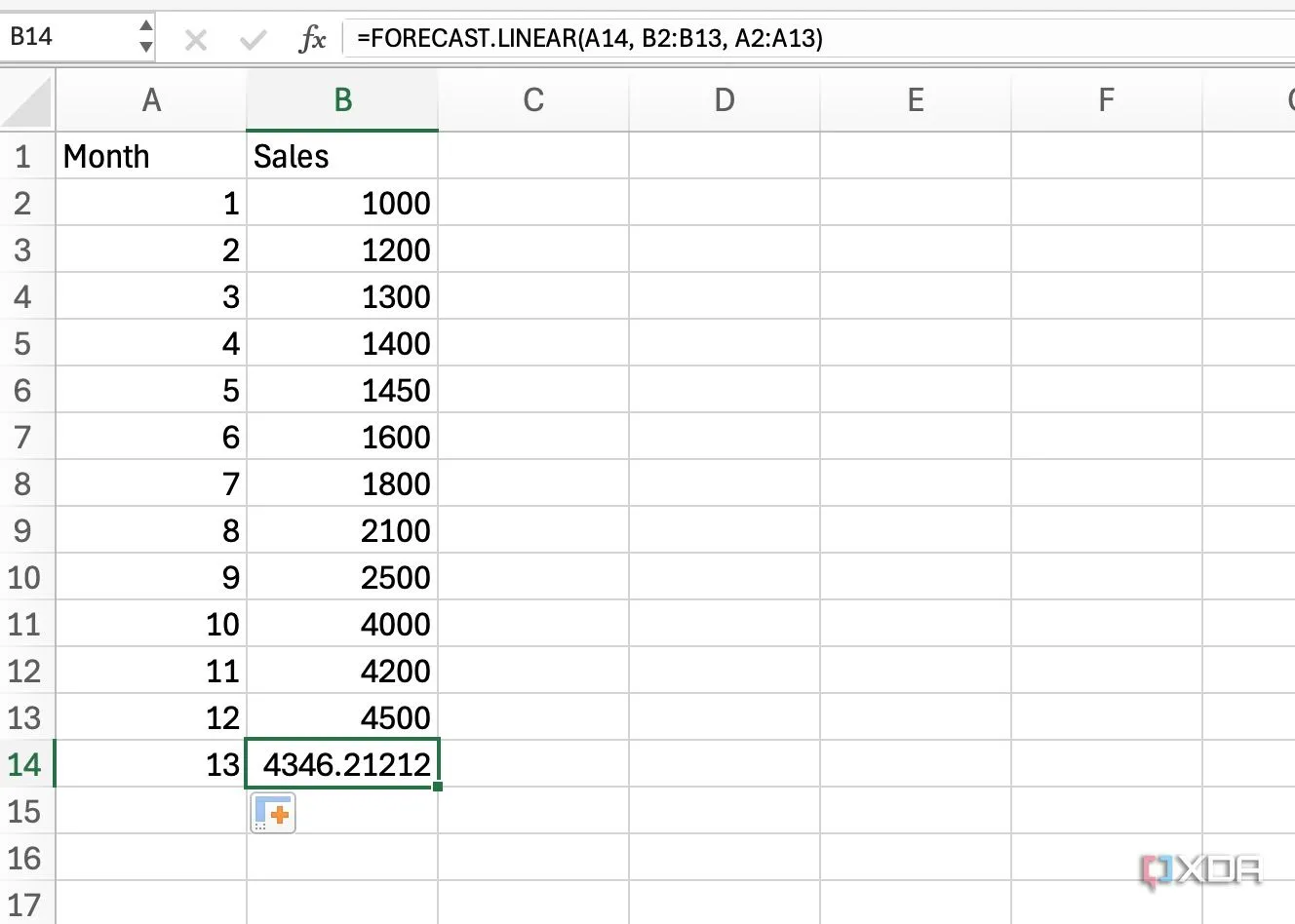
Task: Select the month 13 cell
Action: tap(151, 764)
